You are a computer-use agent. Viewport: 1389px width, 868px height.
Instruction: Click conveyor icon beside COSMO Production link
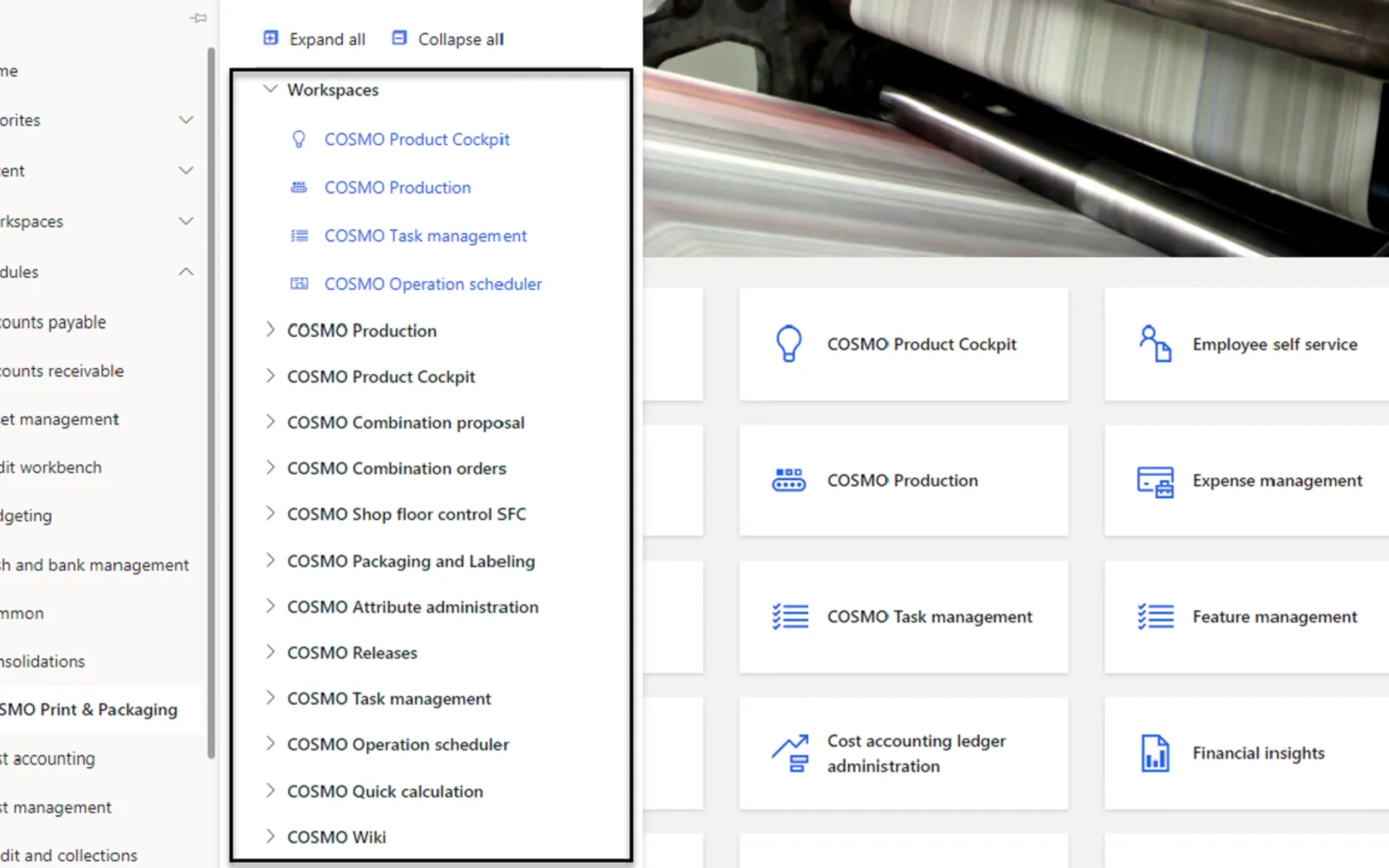(x=299, y=187)
